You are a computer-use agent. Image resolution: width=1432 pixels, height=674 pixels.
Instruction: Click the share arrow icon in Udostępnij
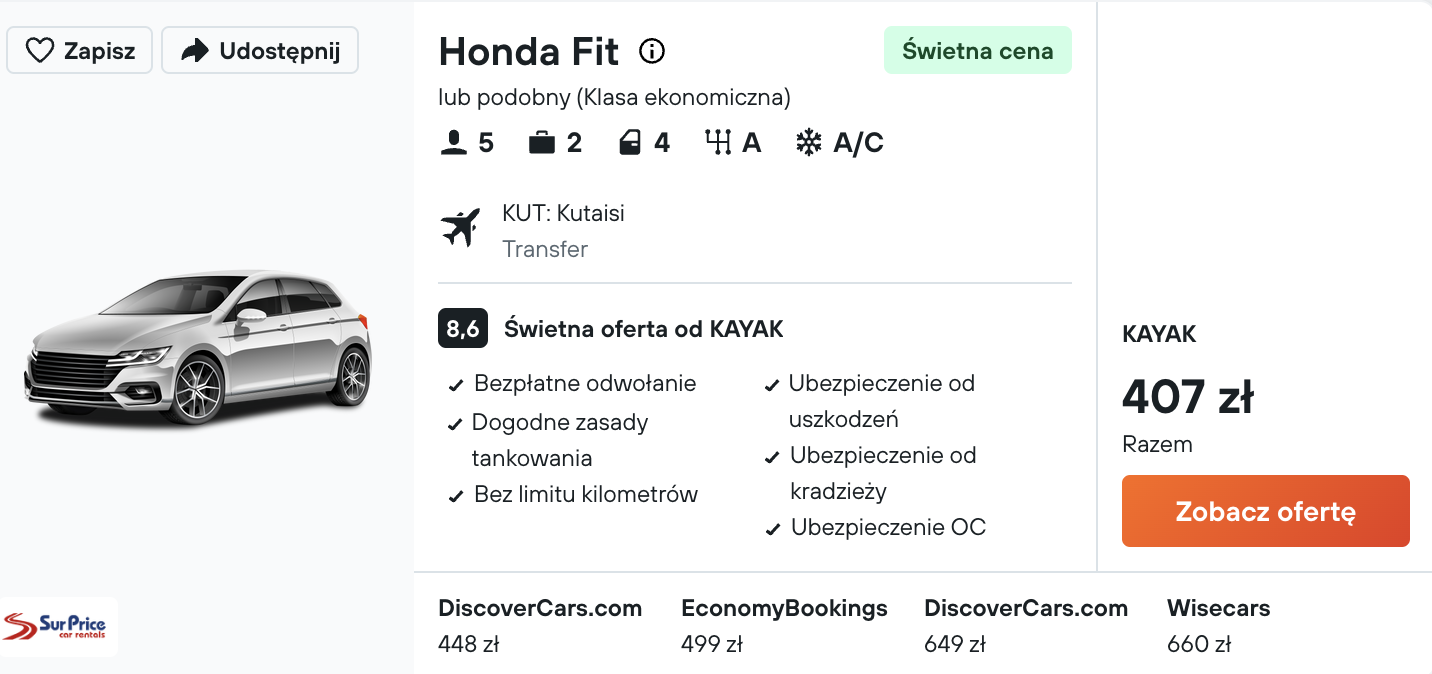tap(195, 51)
